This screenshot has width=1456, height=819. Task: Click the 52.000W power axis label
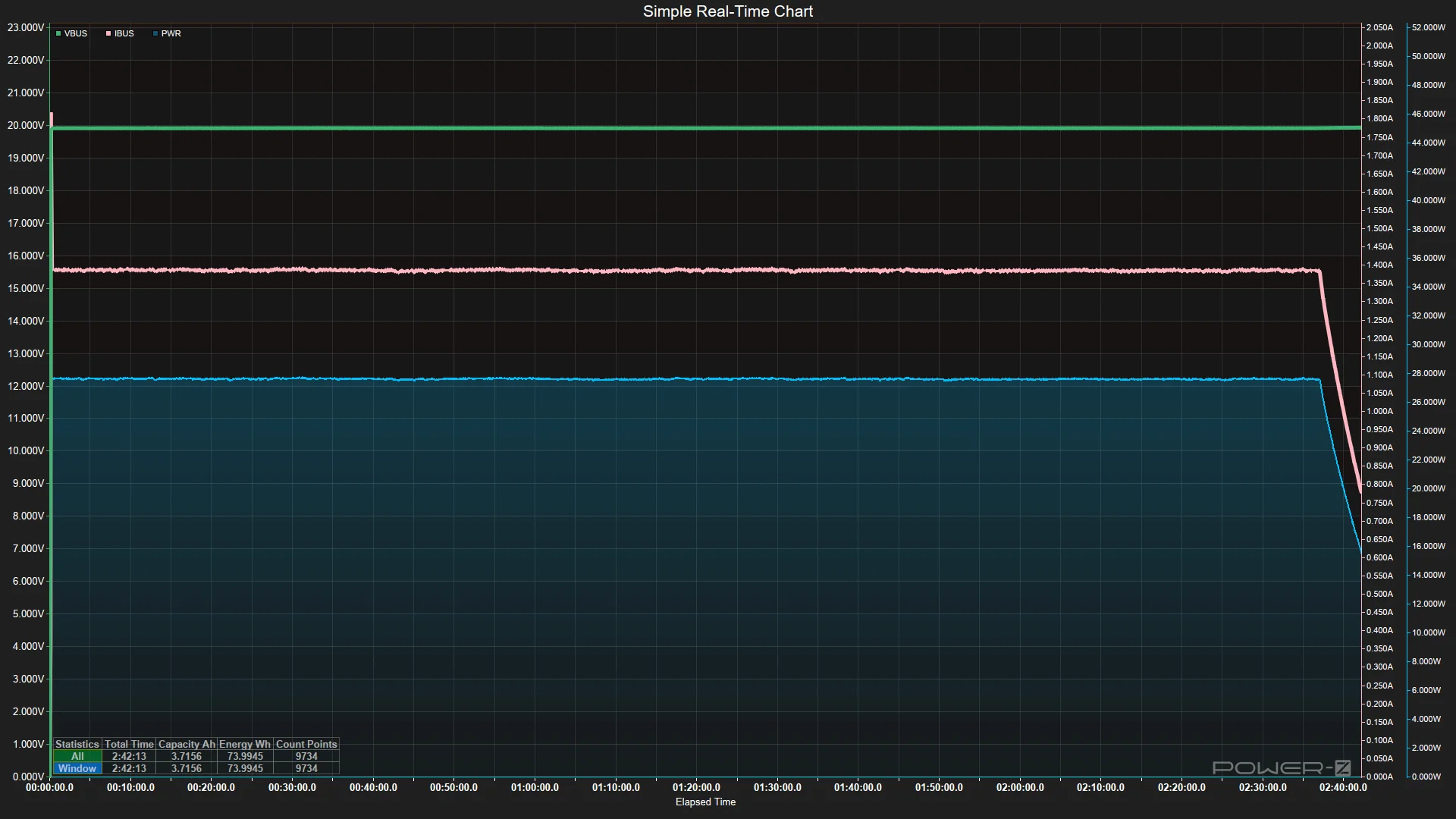tap(1429, 27)
